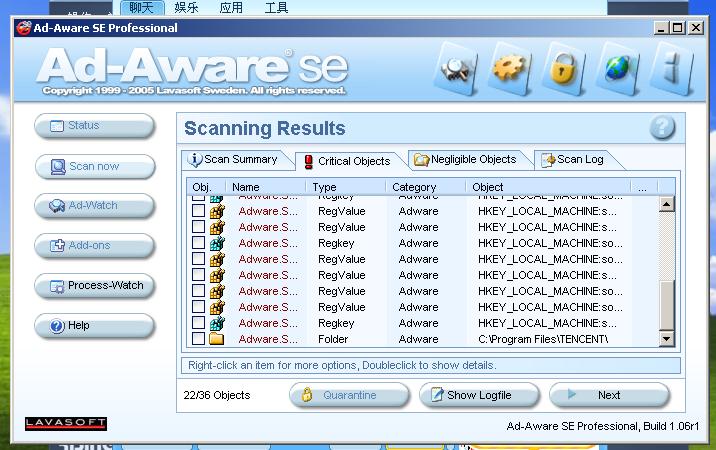
Task: Select the lower 'Regkey' type cell above Folder
Action: coord(336,323)
